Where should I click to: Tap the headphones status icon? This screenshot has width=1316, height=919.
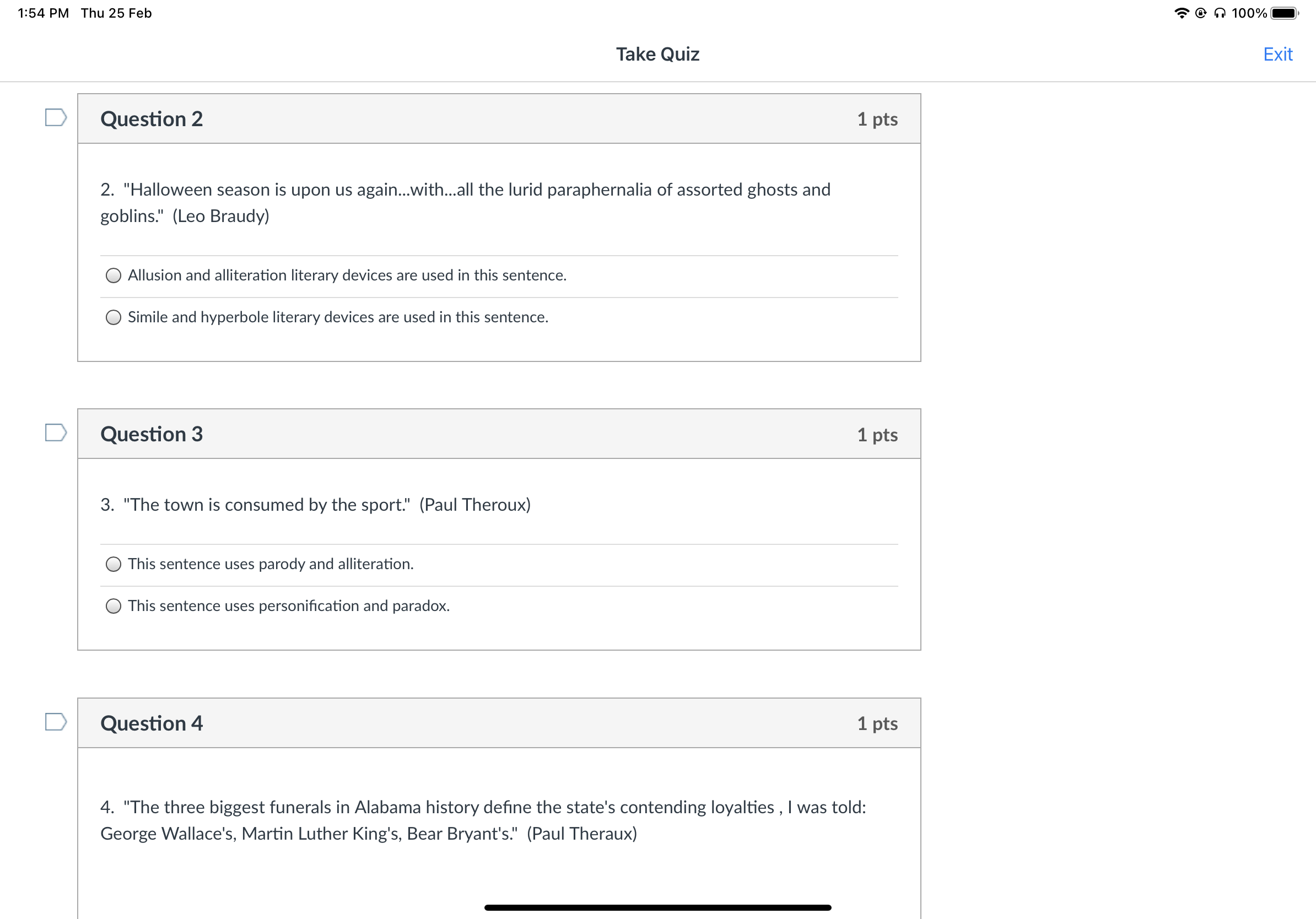click(x=1220, y=13)
